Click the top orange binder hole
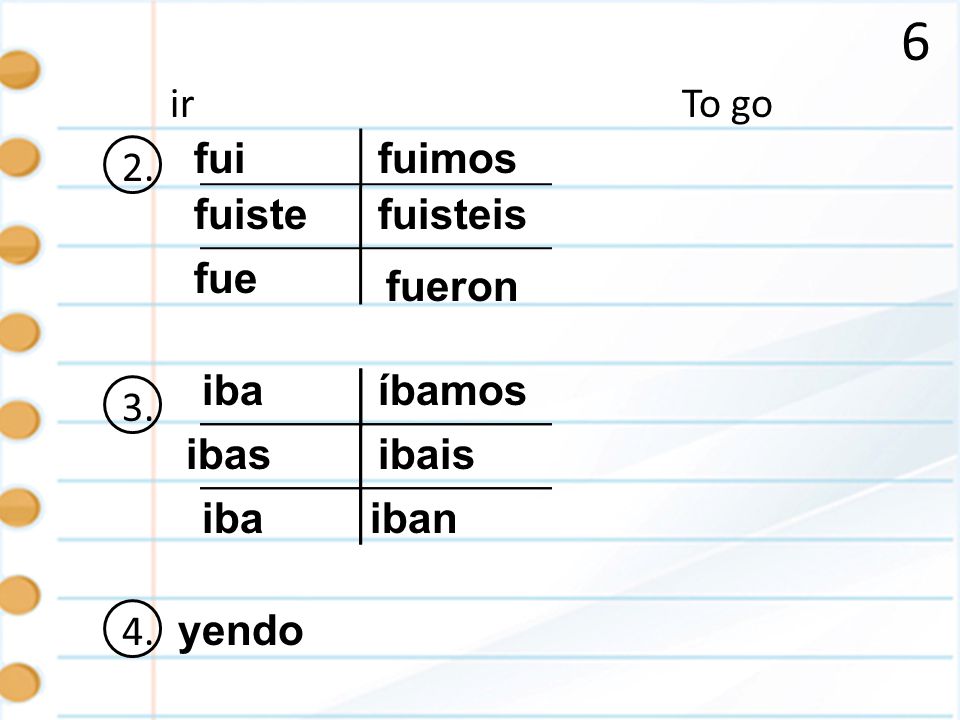 (18, 70)
